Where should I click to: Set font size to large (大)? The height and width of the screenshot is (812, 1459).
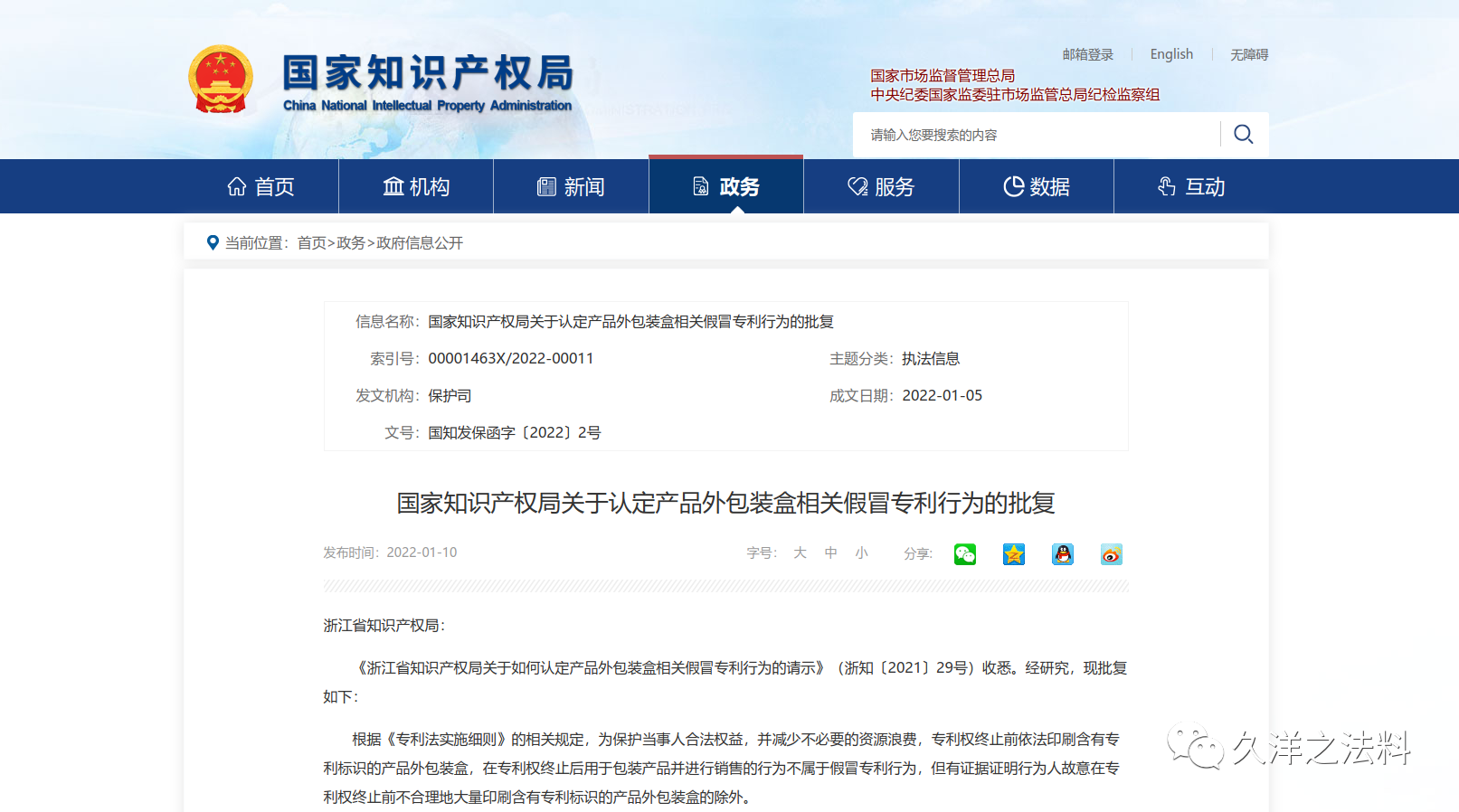pyautogui.click(x=800, y=552)
